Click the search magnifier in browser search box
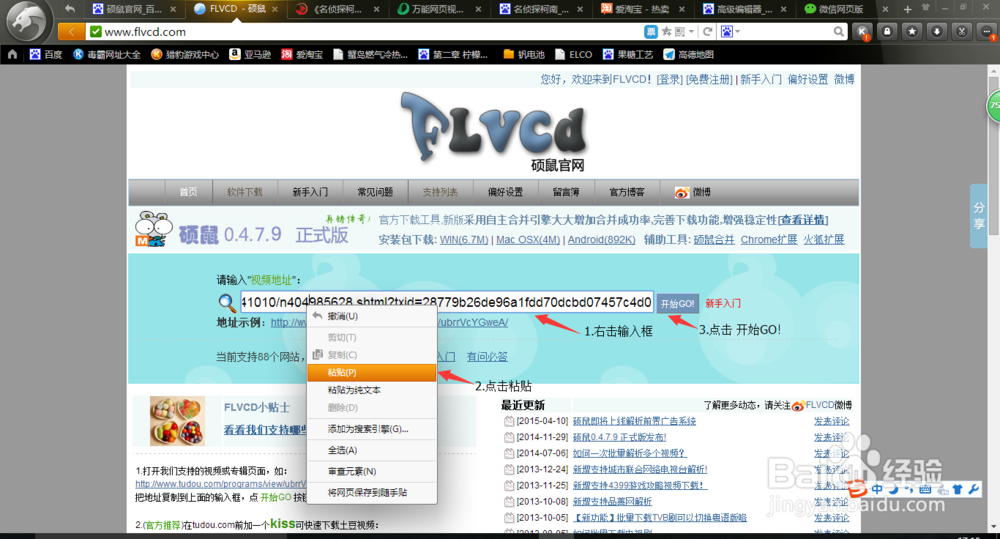Image resolution: width=1000 pixels, height=539 pixels. coord(839,31)
